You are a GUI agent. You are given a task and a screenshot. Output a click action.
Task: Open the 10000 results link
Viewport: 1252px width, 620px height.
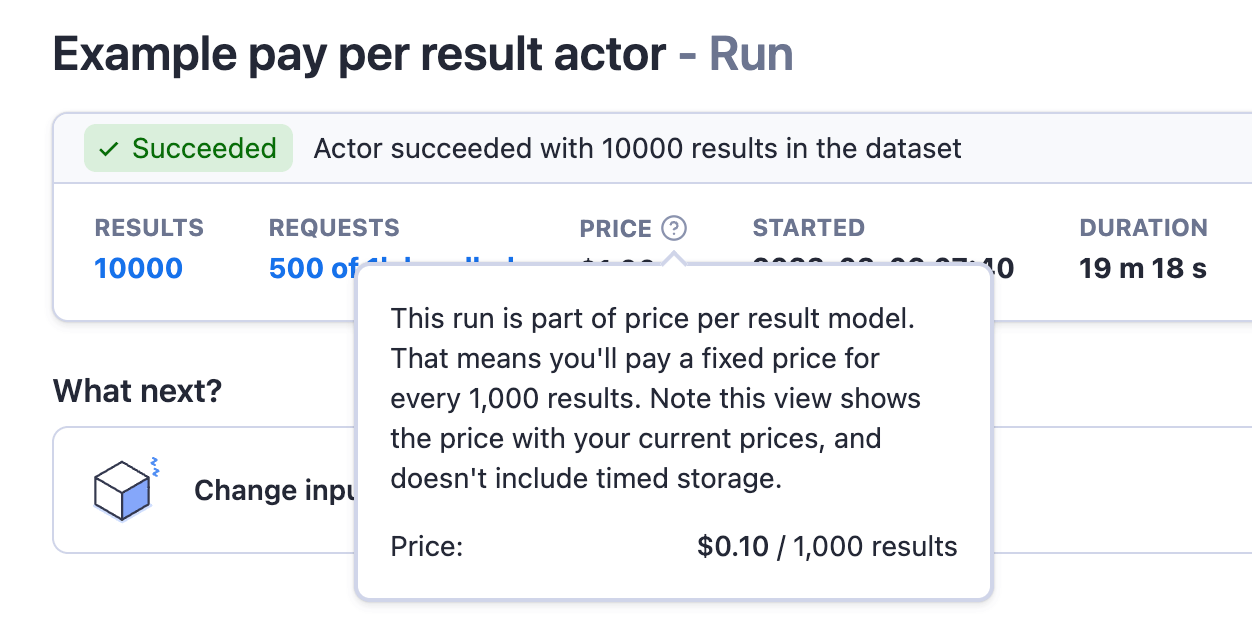coord(138,268)
